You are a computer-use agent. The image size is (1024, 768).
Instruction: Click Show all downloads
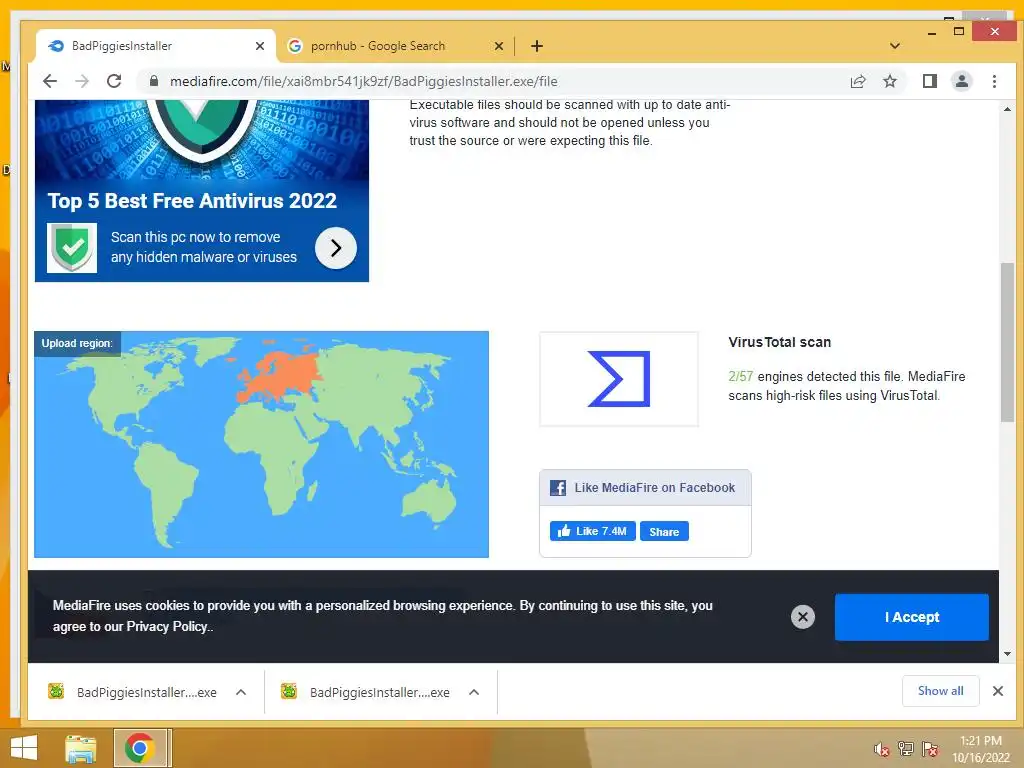tap(940, 691)
